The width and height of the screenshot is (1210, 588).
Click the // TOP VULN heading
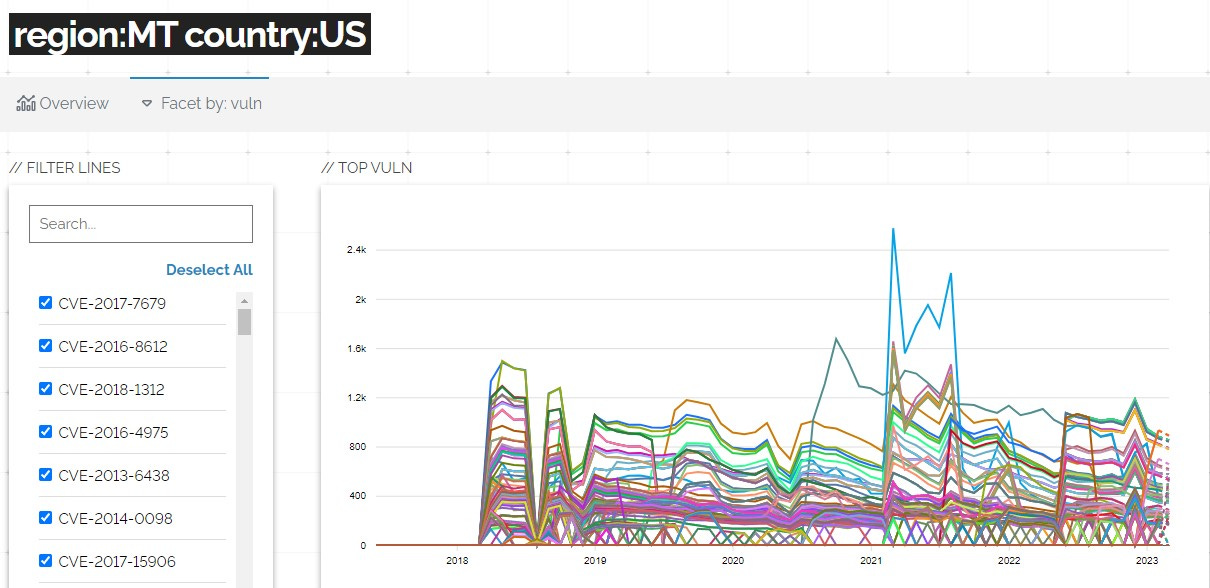[x=367, y=168]
